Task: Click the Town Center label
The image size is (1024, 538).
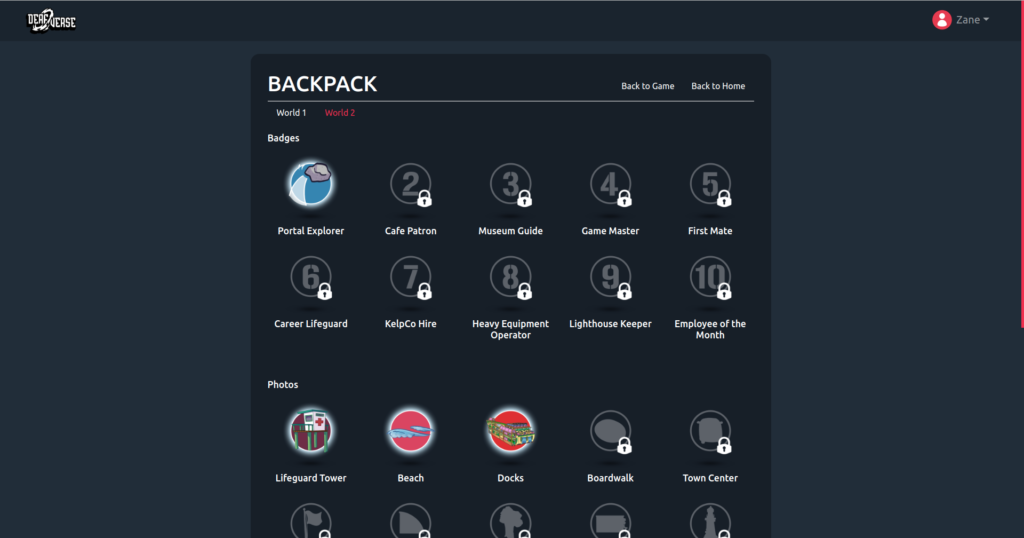Action: (710, 478)
